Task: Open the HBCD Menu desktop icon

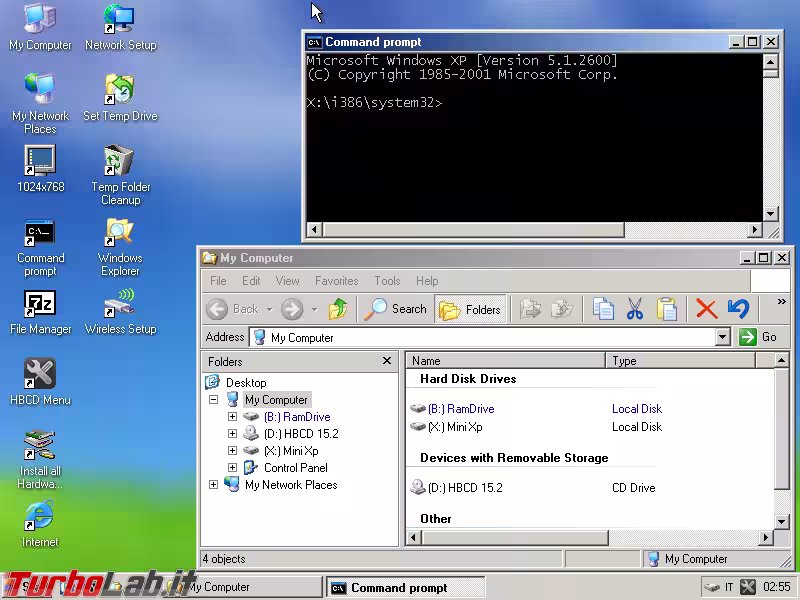Action: tap(40, 375)
